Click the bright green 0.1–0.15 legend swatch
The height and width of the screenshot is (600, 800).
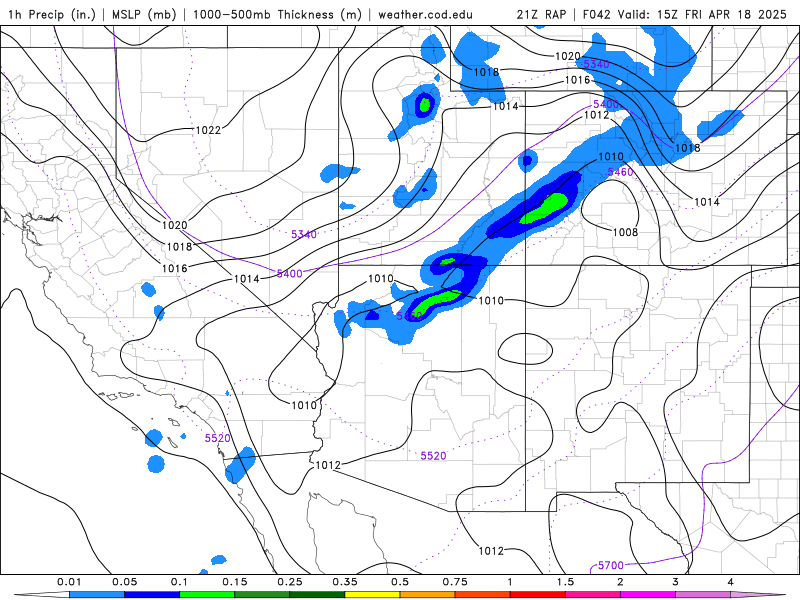pyautogui.click(x=207, y=595)
